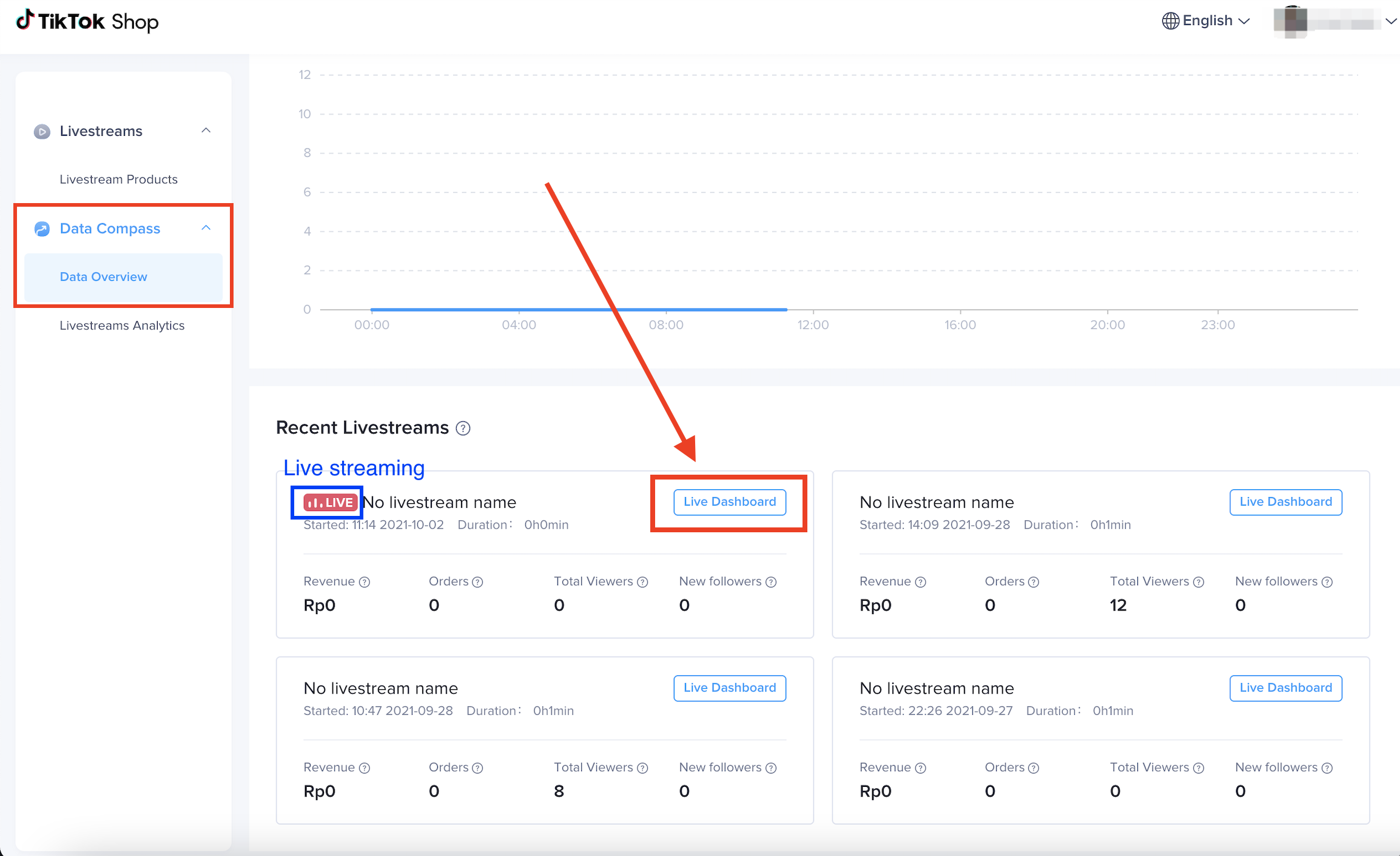
Task: Click the TikTok Shop logo
Action: click(87, 21)
